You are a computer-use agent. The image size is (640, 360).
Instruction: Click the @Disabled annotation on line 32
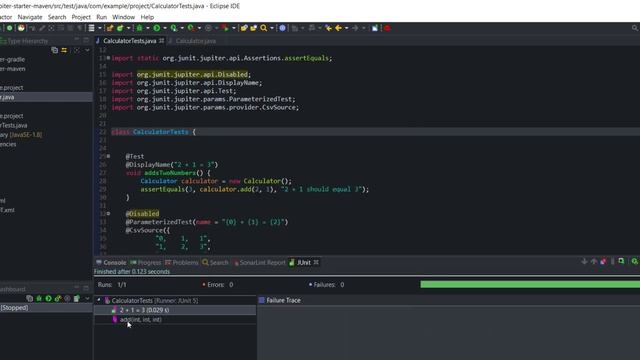click(x=142, y=213)
